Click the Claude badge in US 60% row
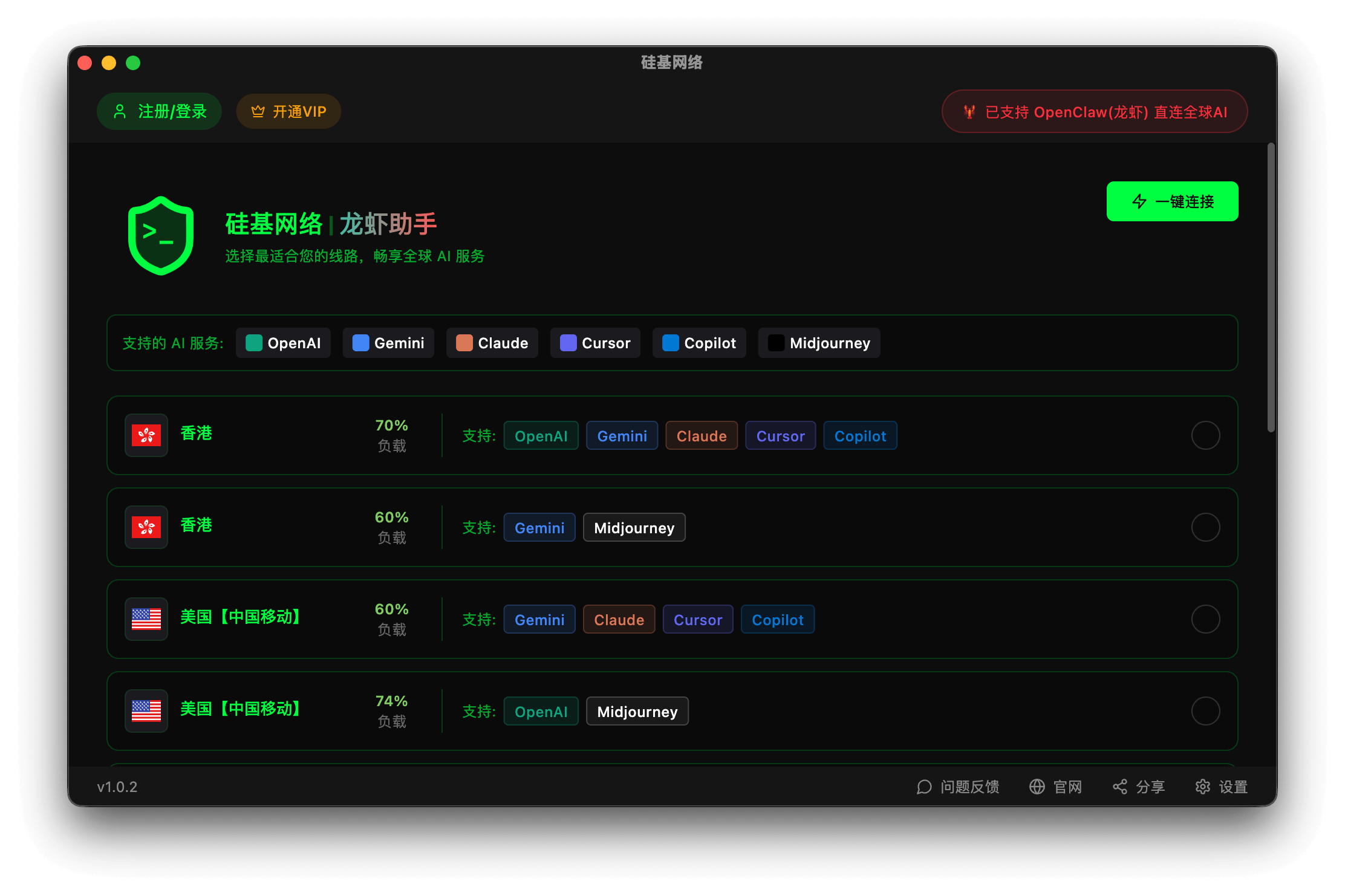Viewport: 1345px width, 896px height. click(619, 620)
